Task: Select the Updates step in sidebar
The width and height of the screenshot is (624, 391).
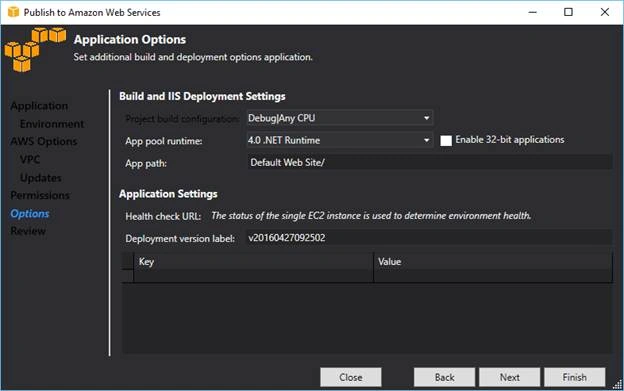Action: (x=41, y=177)
